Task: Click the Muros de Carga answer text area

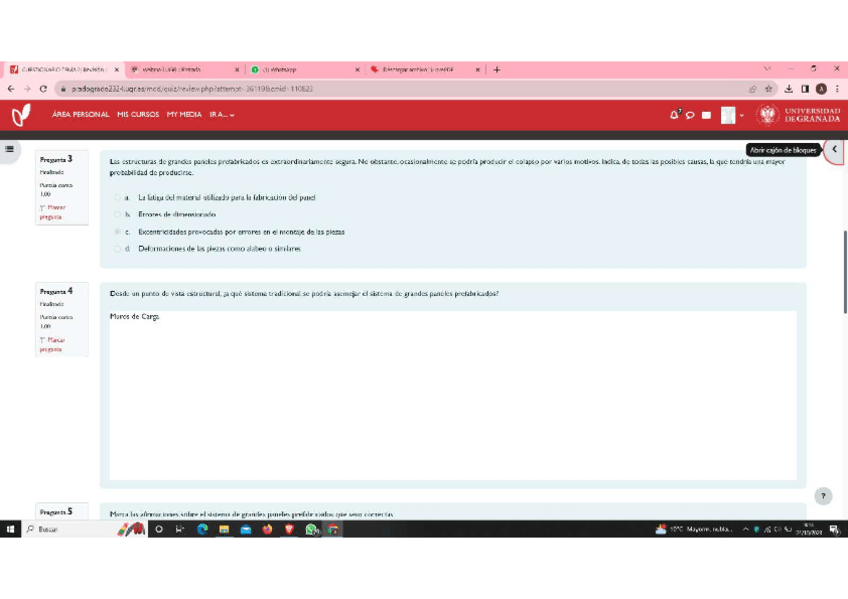Action: [453, 395]
